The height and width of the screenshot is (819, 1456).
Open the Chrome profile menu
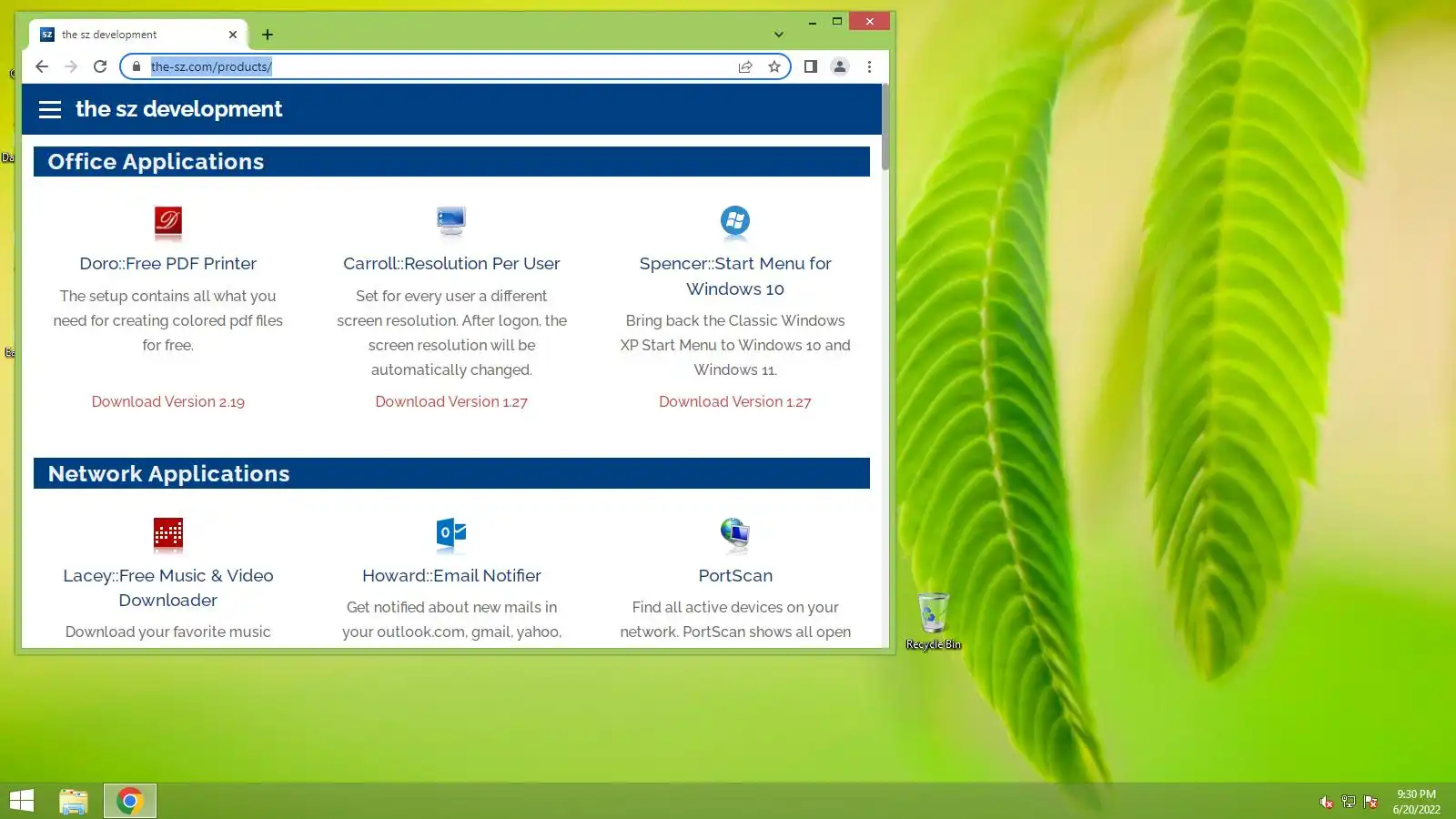(840, 66)
